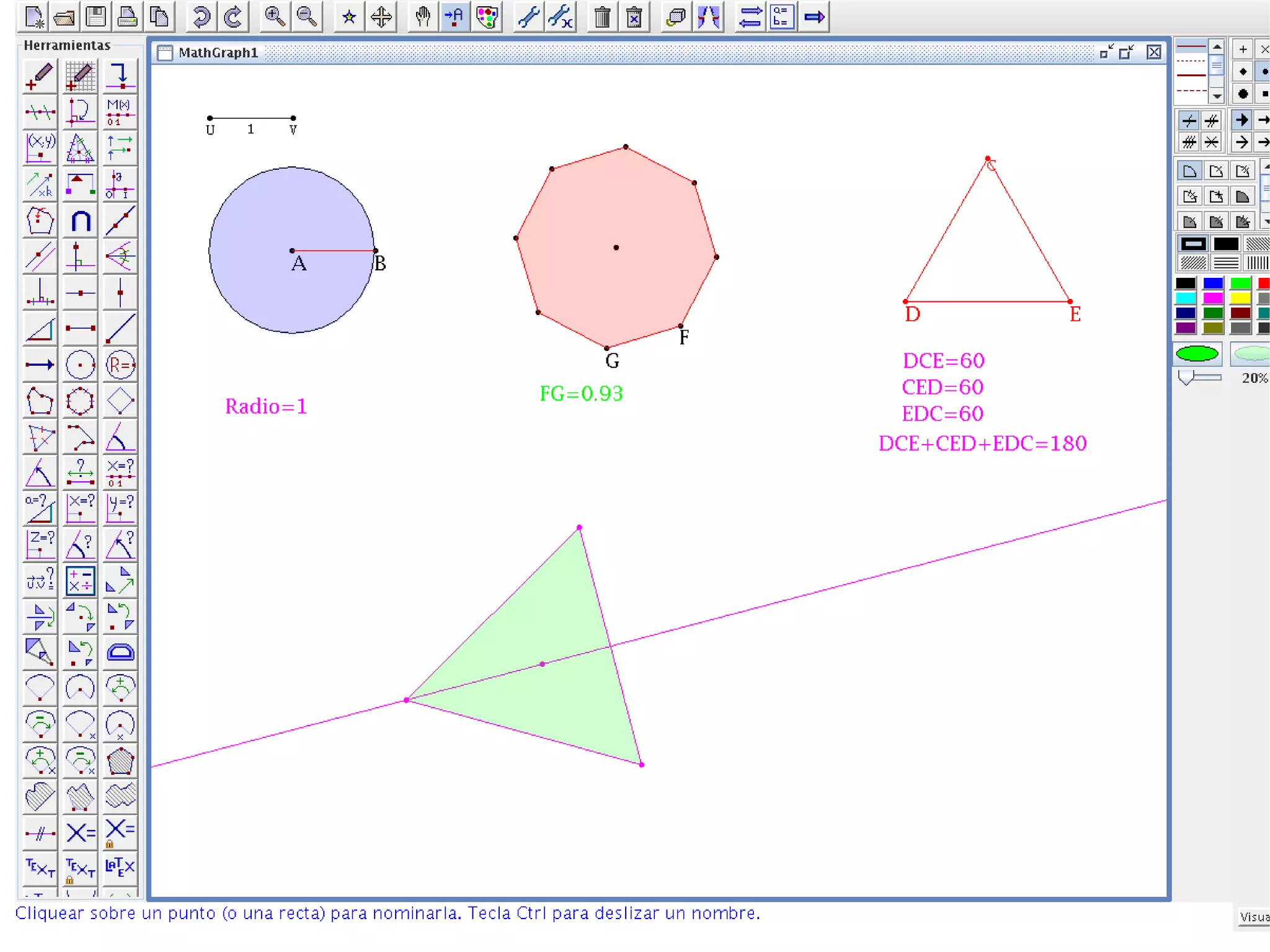This screenshot has height=952, width=1270.
Task: Choose the large round point style
Action: [1243, 94]
